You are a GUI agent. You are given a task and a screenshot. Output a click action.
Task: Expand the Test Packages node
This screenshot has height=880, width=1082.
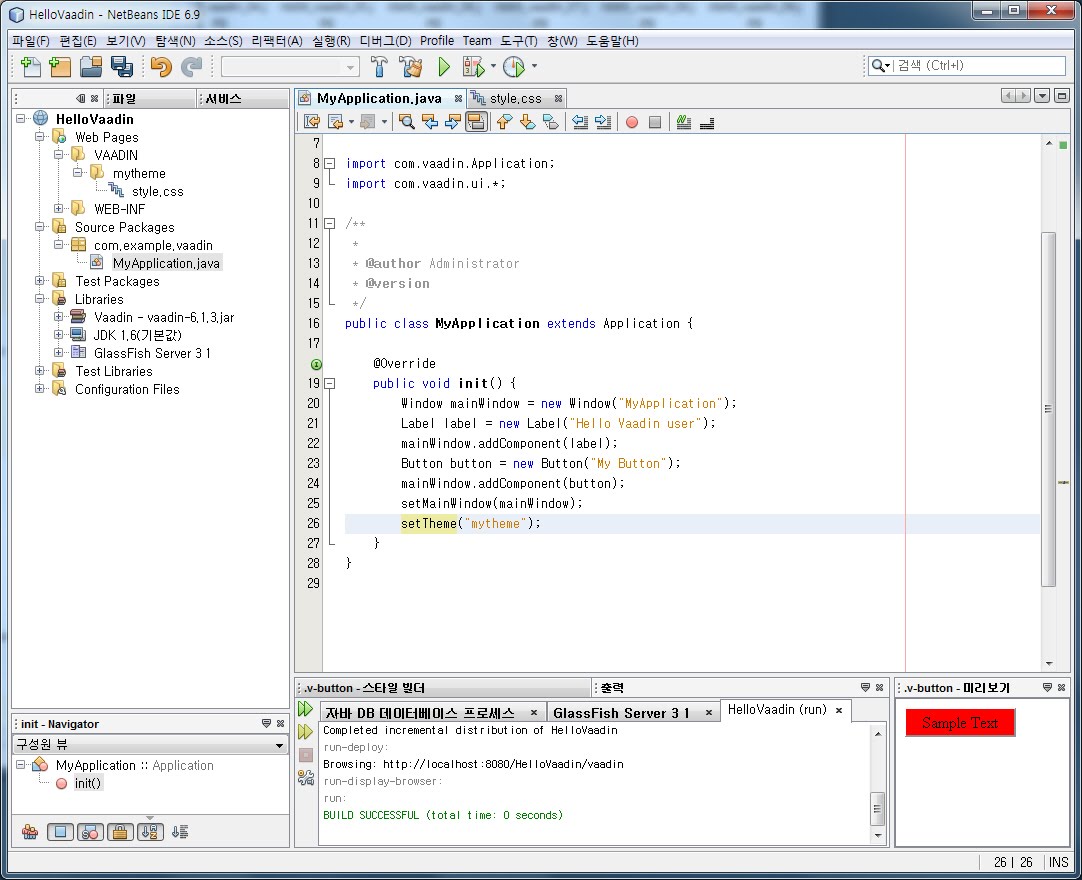(40, 280)
